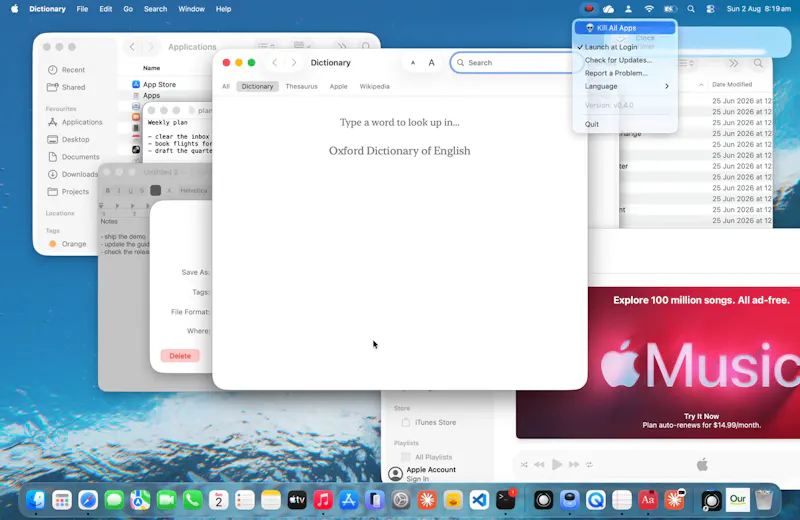The image size is (800, 520).
Task: Toggle Bold in Untitled 2 editor
Action: pos(107,190)
